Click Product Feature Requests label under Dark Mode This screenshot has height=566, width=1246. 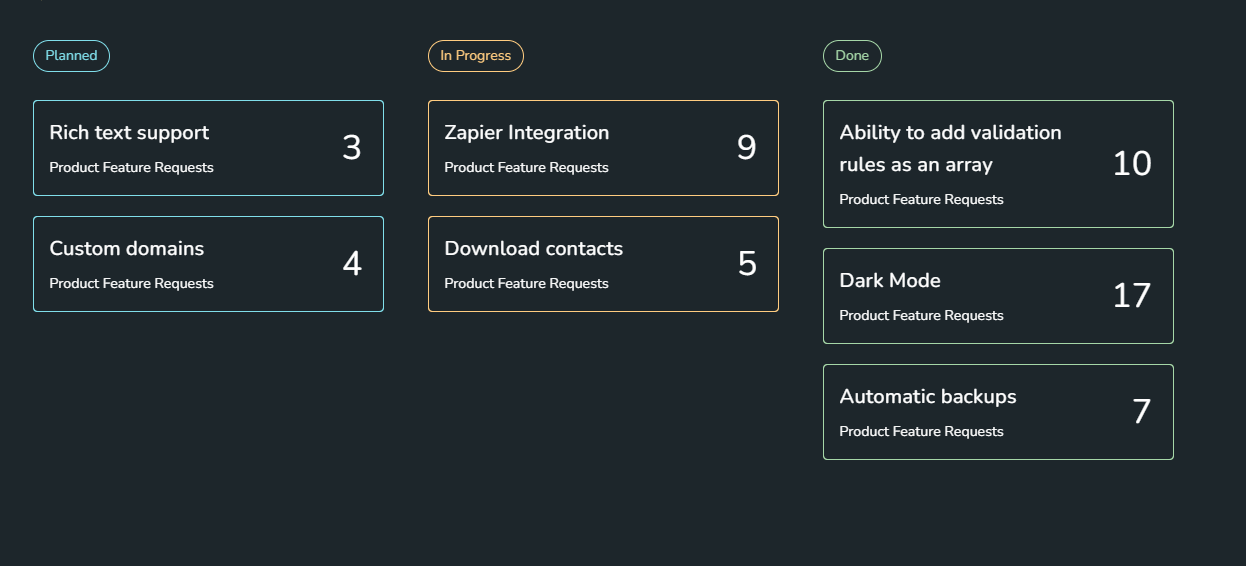[921, 316]
